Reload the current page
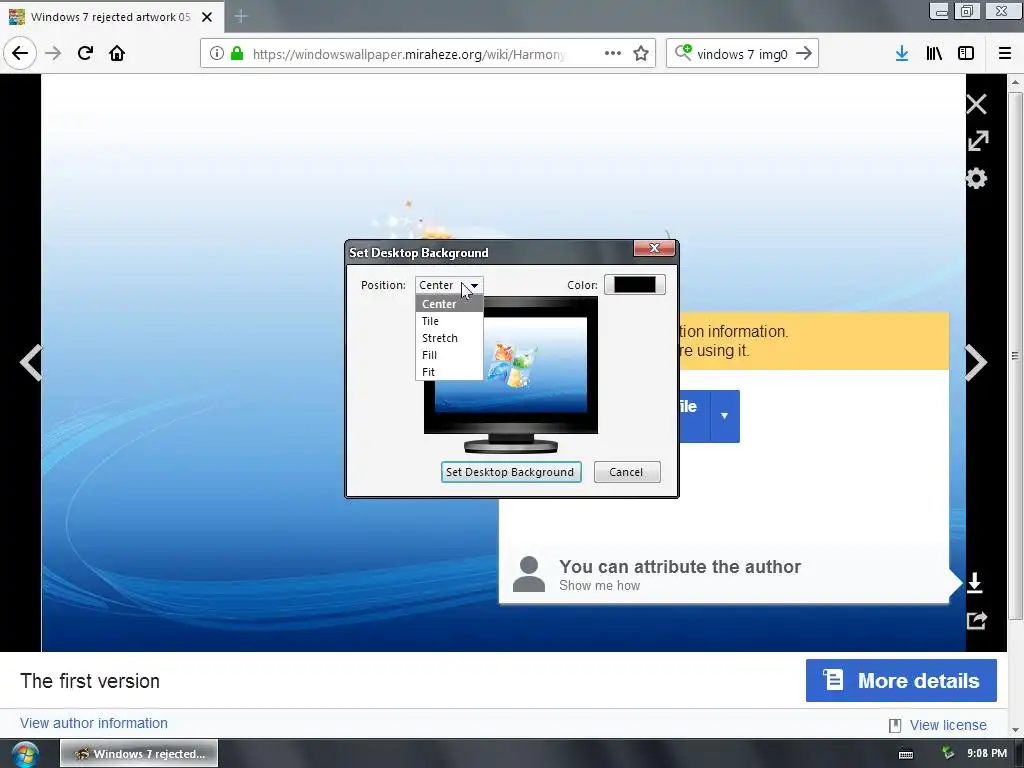1024x768 pixels. pos(85,53)
